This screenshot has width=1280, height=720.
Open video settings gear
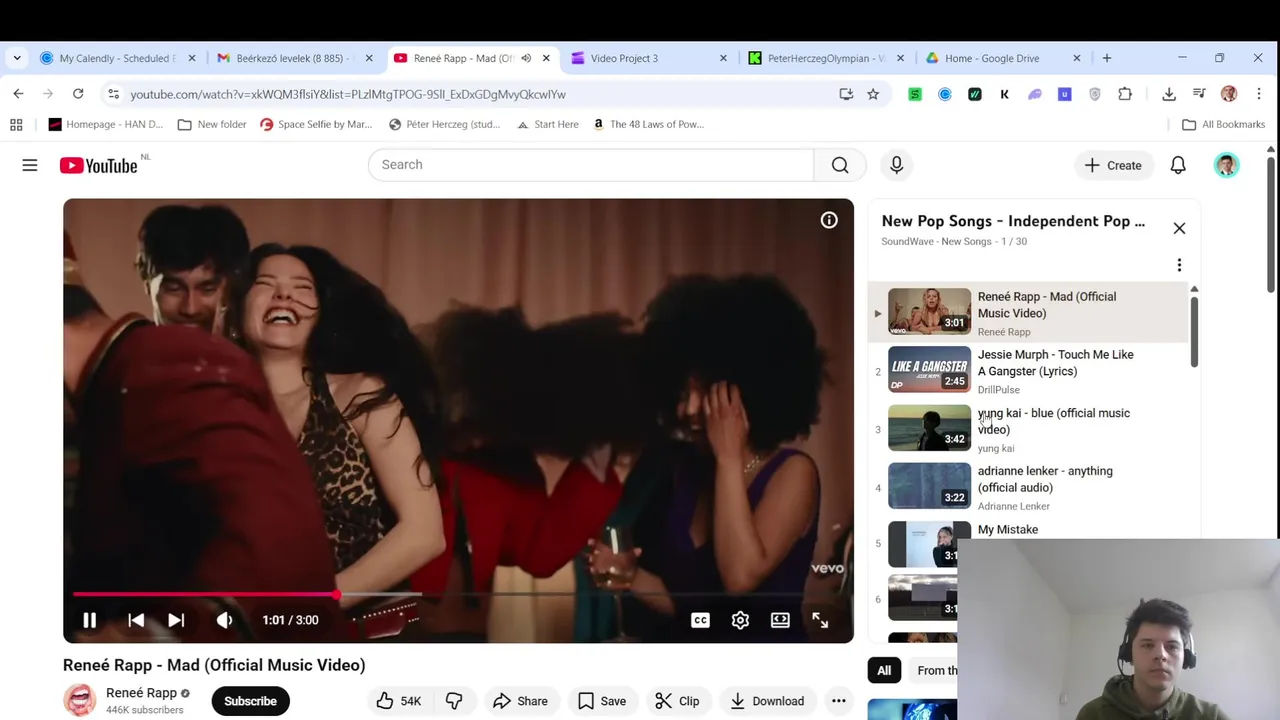(740, 620)
